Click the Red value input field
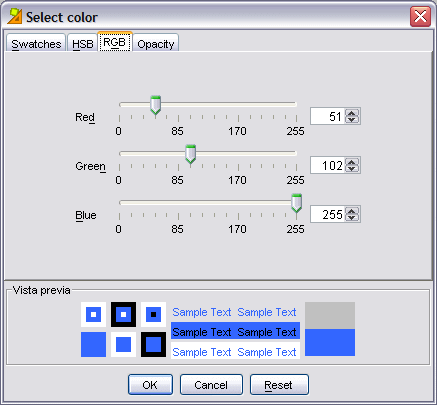The height and width of the screenshot is (405, 437). pyautogui.click(x=328, y=116)
